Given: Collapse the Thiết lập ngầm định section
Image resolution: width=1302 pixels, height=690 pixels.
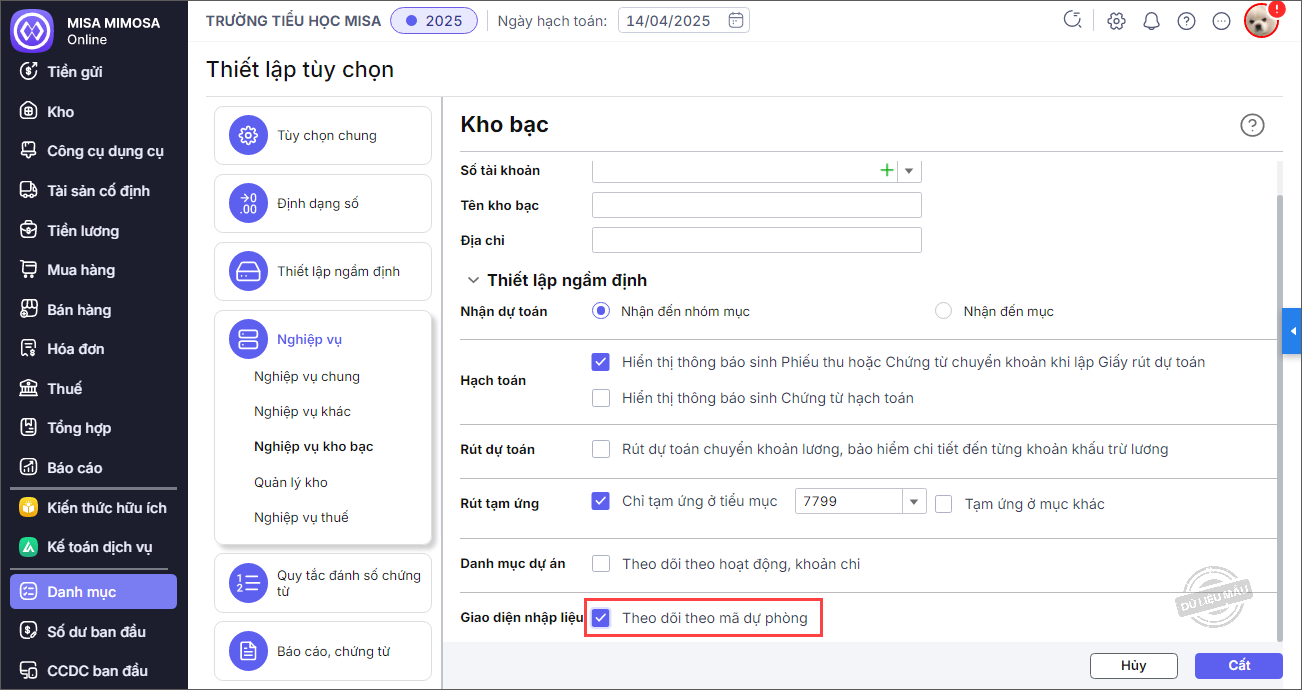Looking at the screenshot, I should tap(473, 281).
